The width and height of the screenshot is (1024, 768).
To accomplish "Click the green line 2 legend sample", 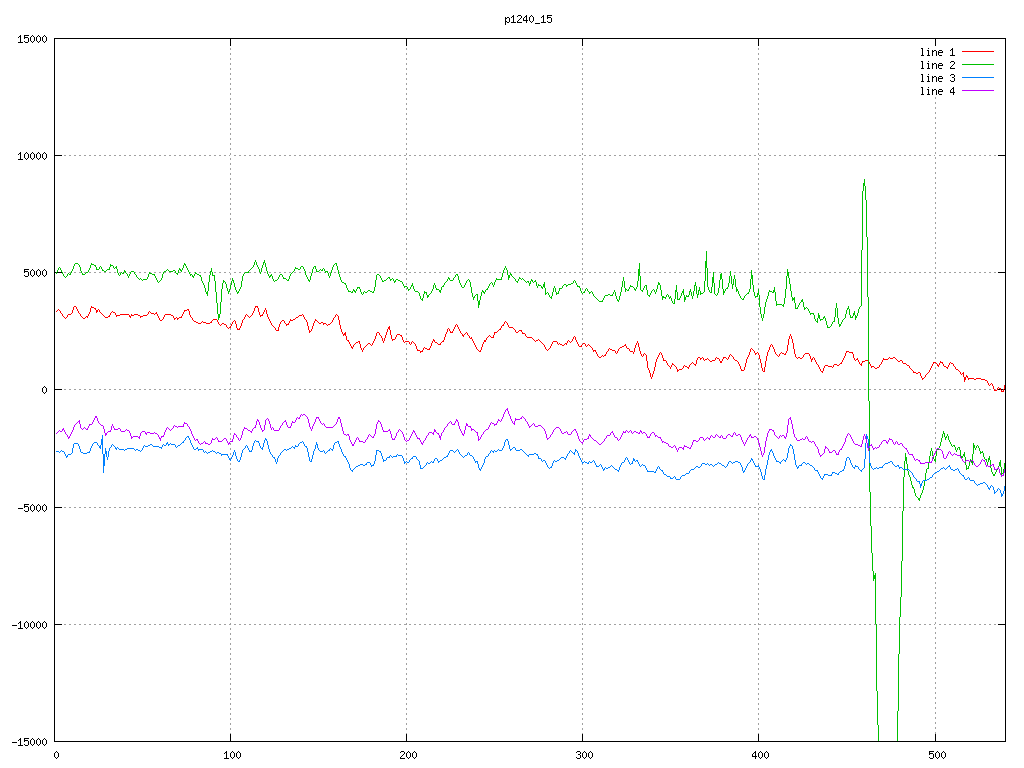I will coord(978,65).
